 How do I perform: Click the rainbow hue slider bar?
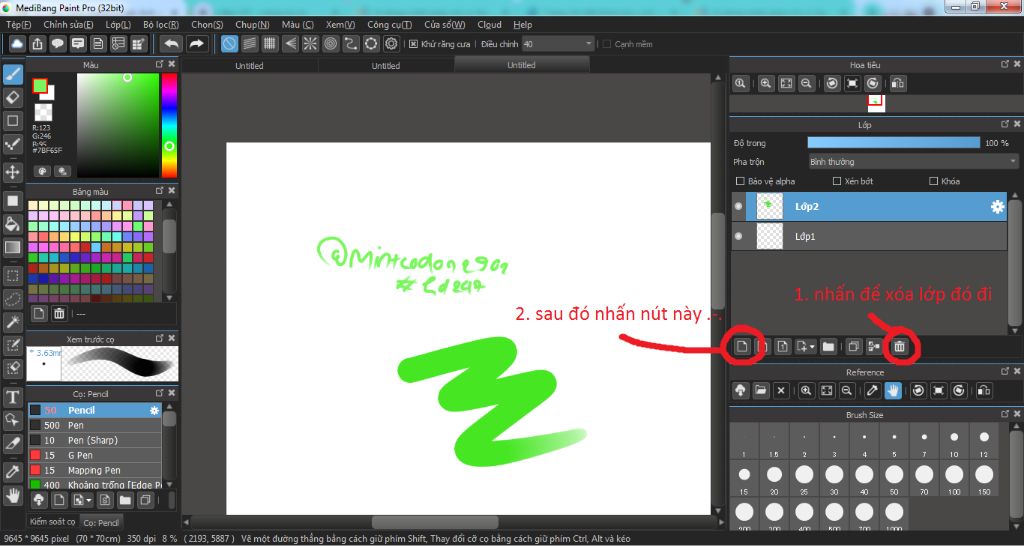coord(169,125)
